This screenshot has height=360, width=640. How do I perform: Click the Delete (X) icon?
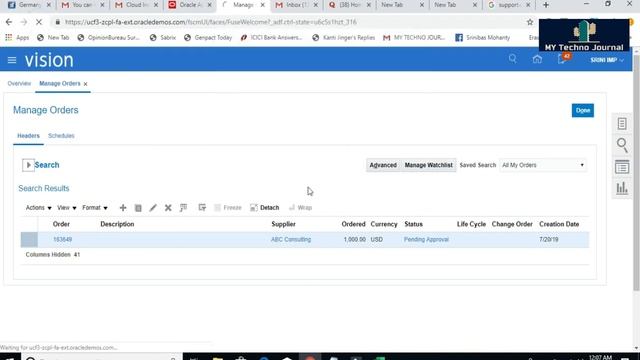tap(168, 208)
